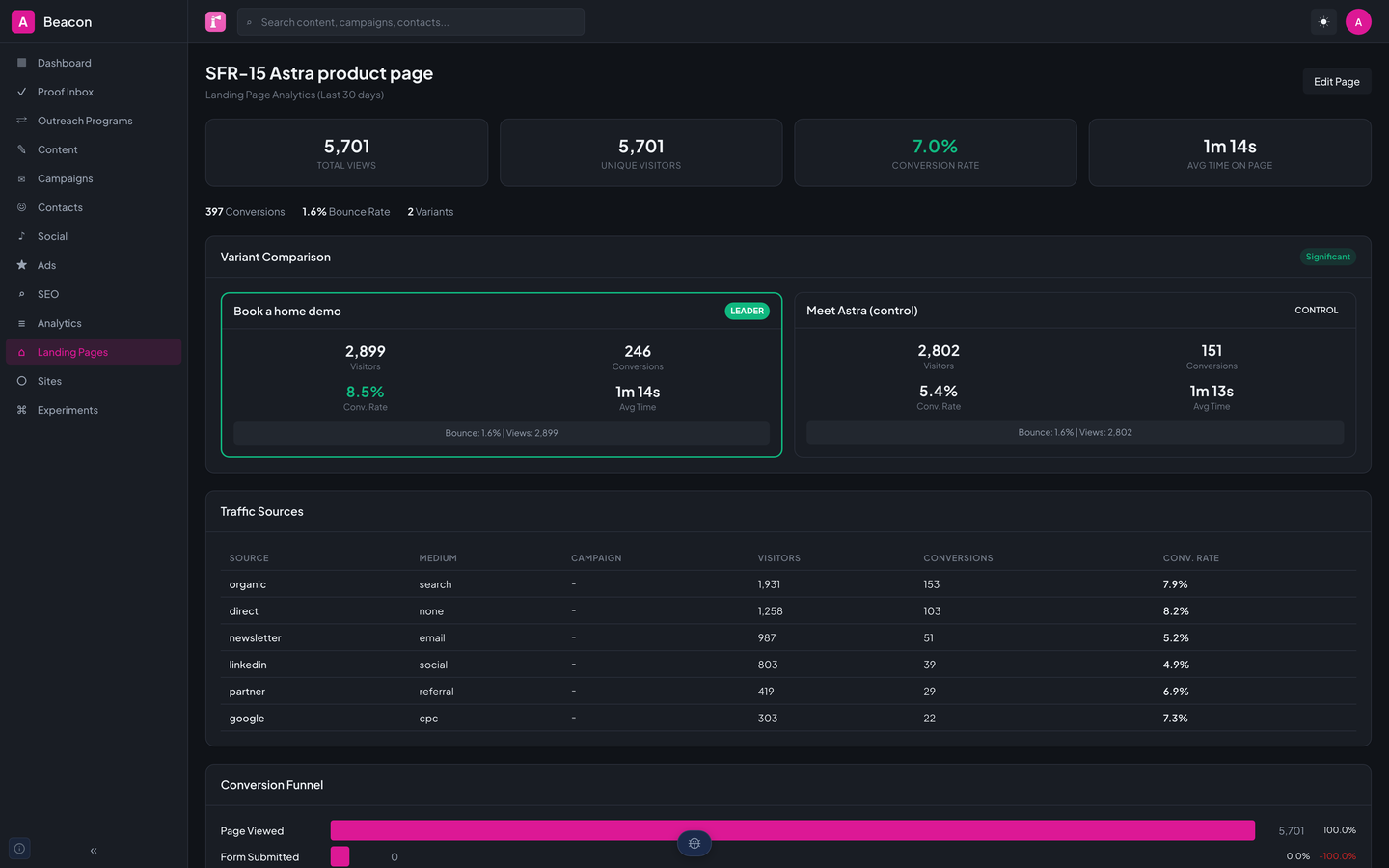Click the SEO sidebar icon
1389x868 pixels.
click(21, 294)
